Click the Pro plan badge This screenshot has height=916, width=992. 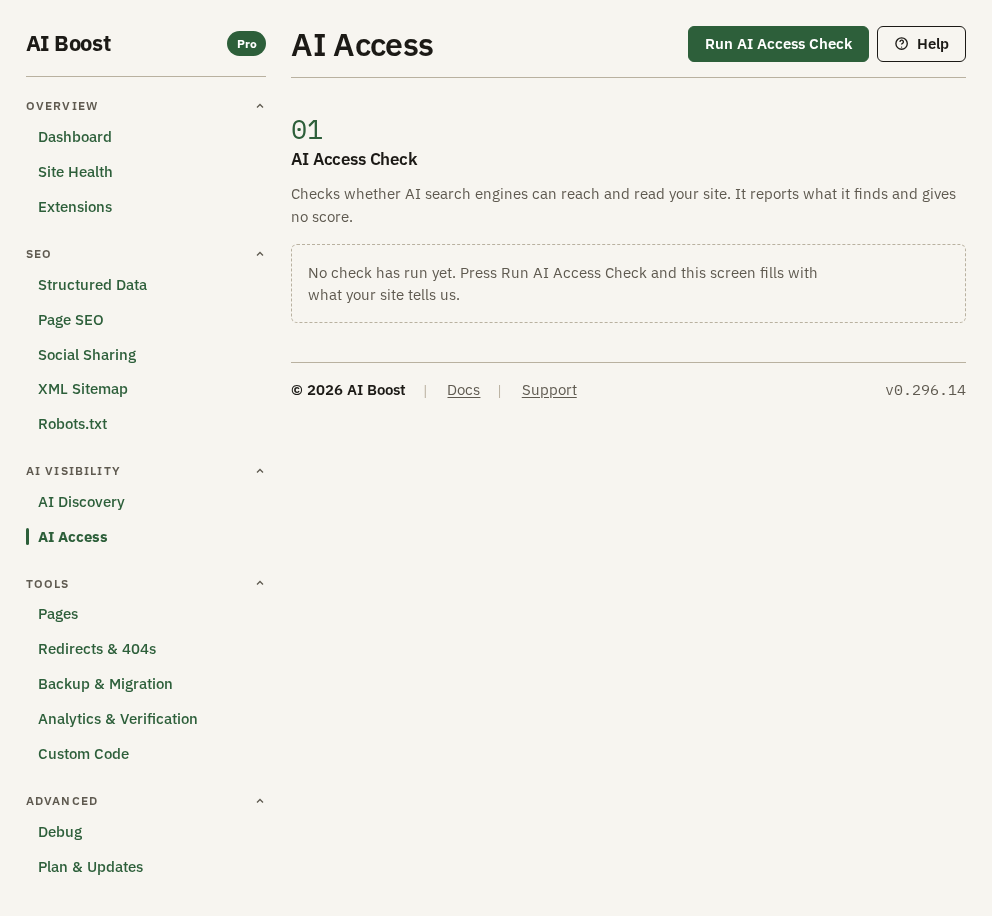[x=246, y=44]
